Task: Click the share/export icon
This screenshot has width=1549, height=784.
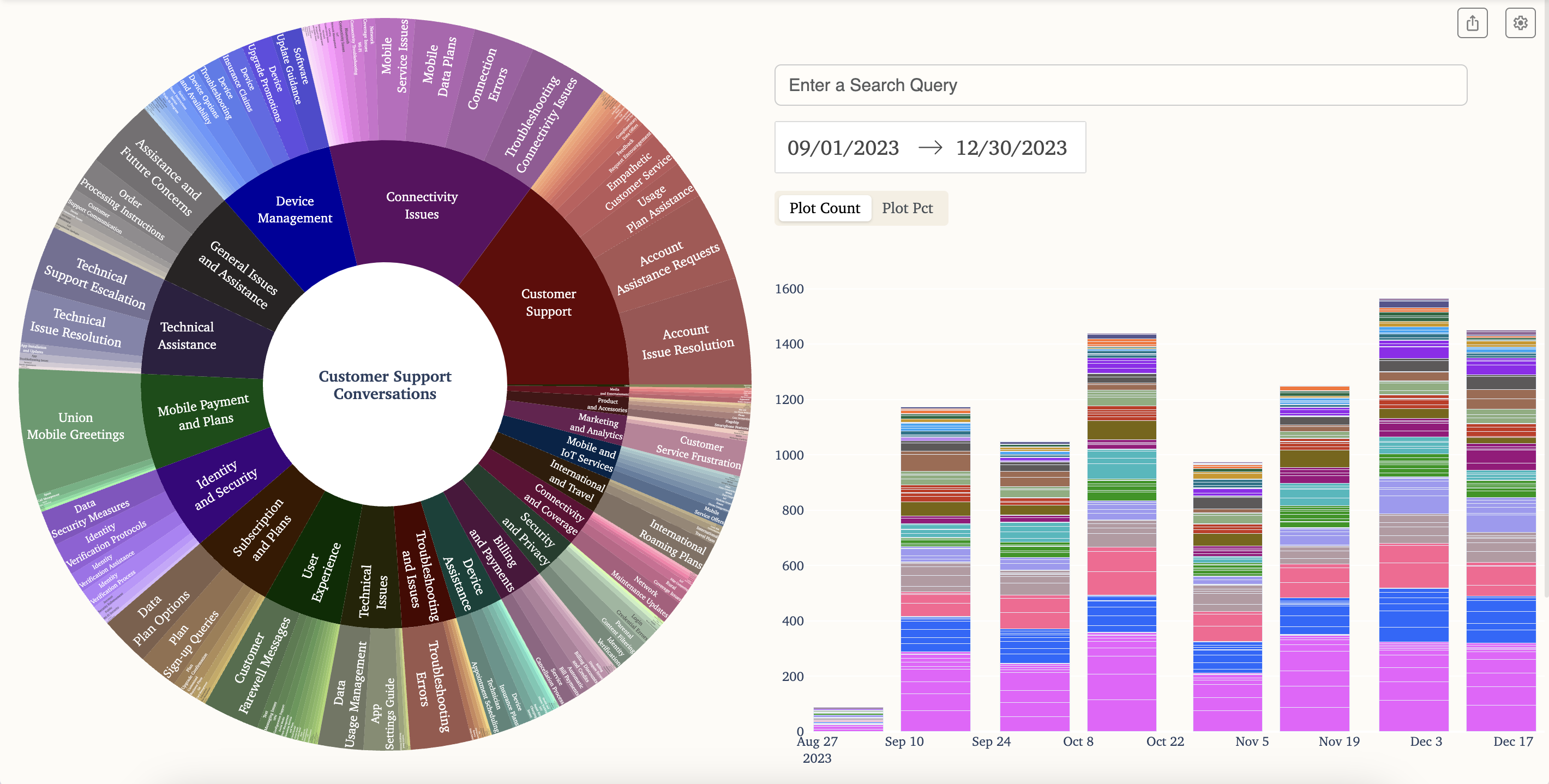Action: (1472, 23)
